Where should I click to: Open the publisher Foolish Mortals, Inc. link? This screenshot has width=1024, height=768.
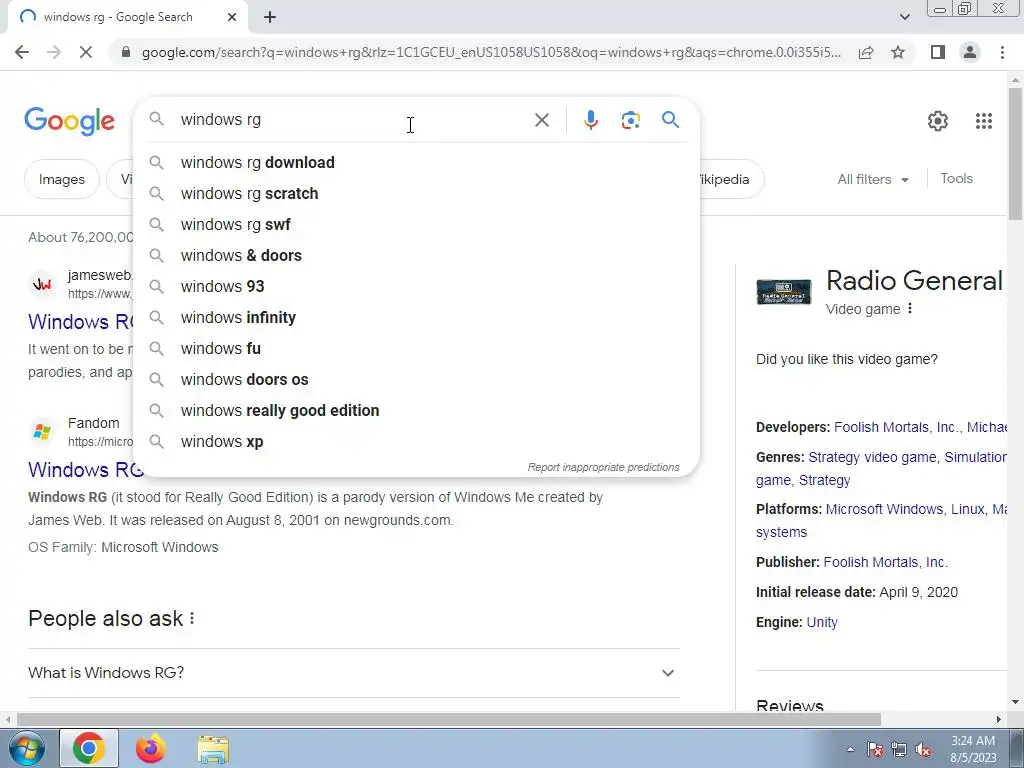tap(885, 562)
